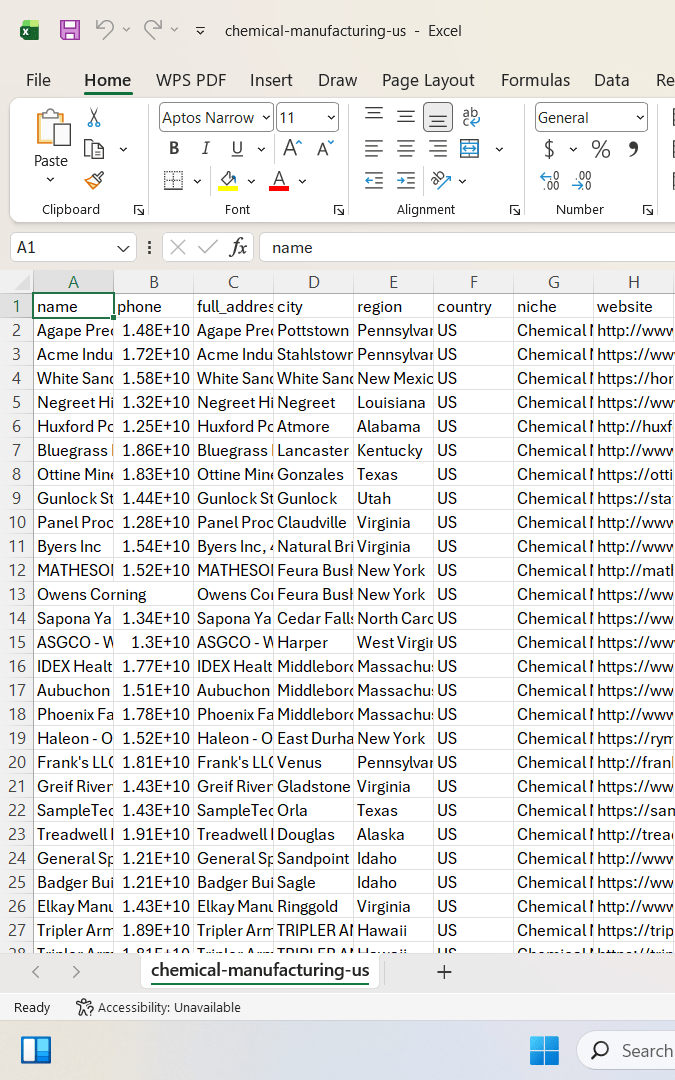The image size is (675, 1080).
Task: Toggle Align Left
Action: click(x=374, y=149)
